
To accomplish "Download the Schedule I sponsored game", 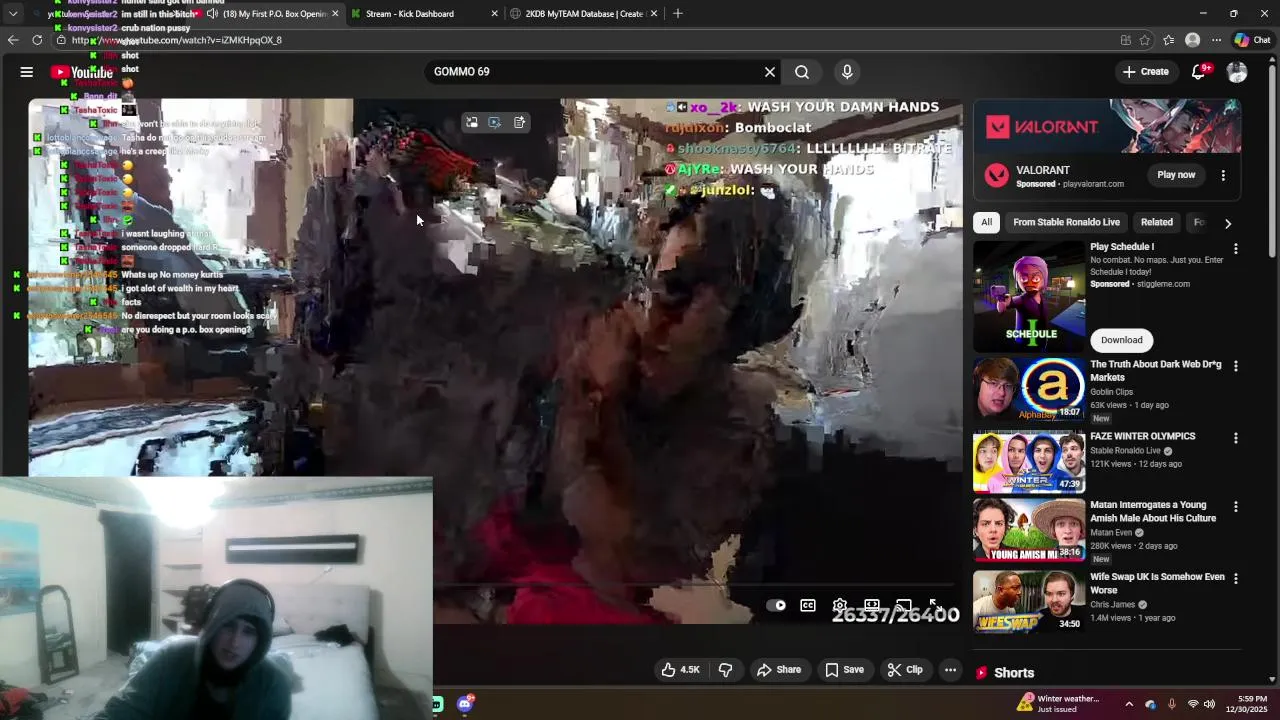I will (x=1121, y=340).
